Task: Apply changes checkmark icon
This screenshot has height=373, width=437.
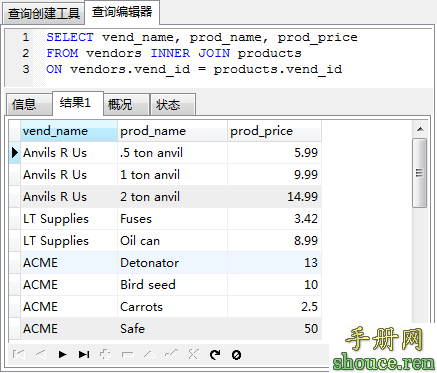Action: coord(171,354)
